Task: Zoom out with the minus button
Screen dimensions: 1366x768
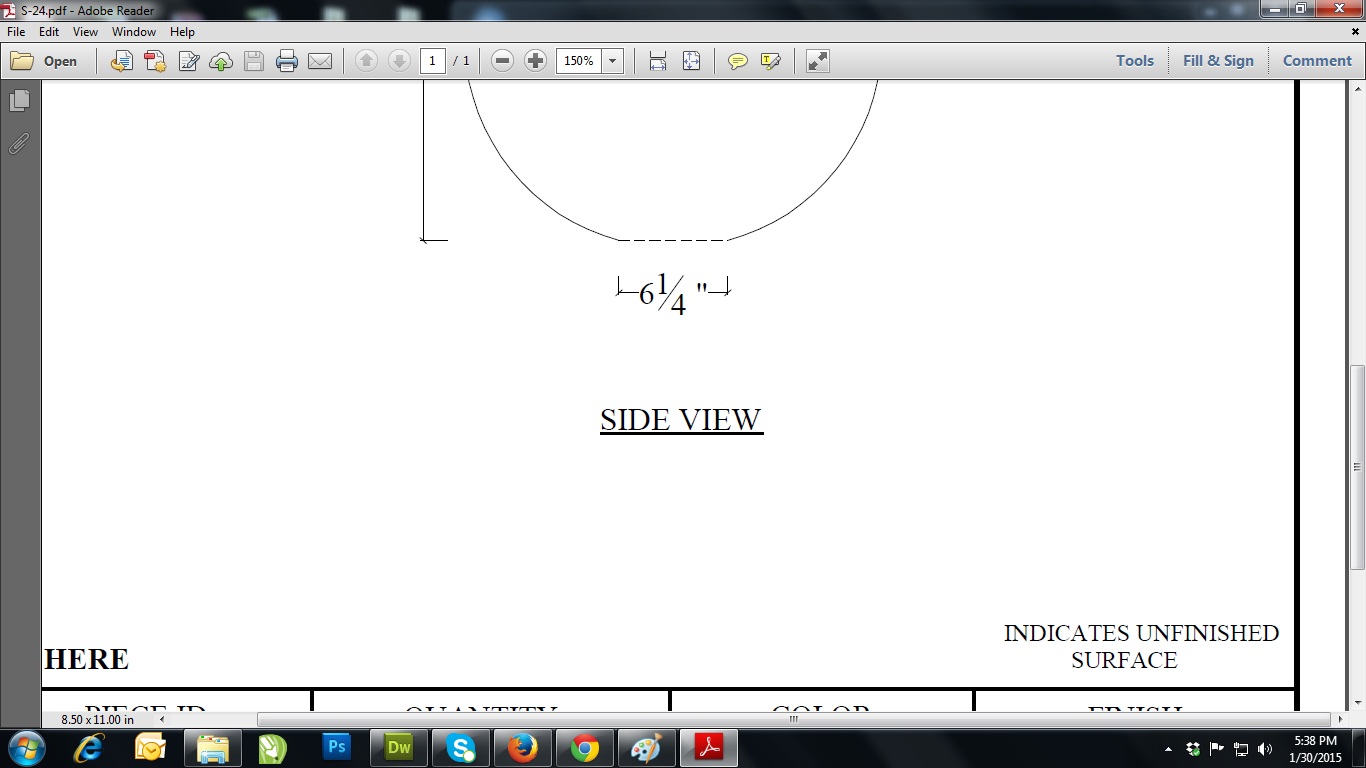Action: coord(503,61)
